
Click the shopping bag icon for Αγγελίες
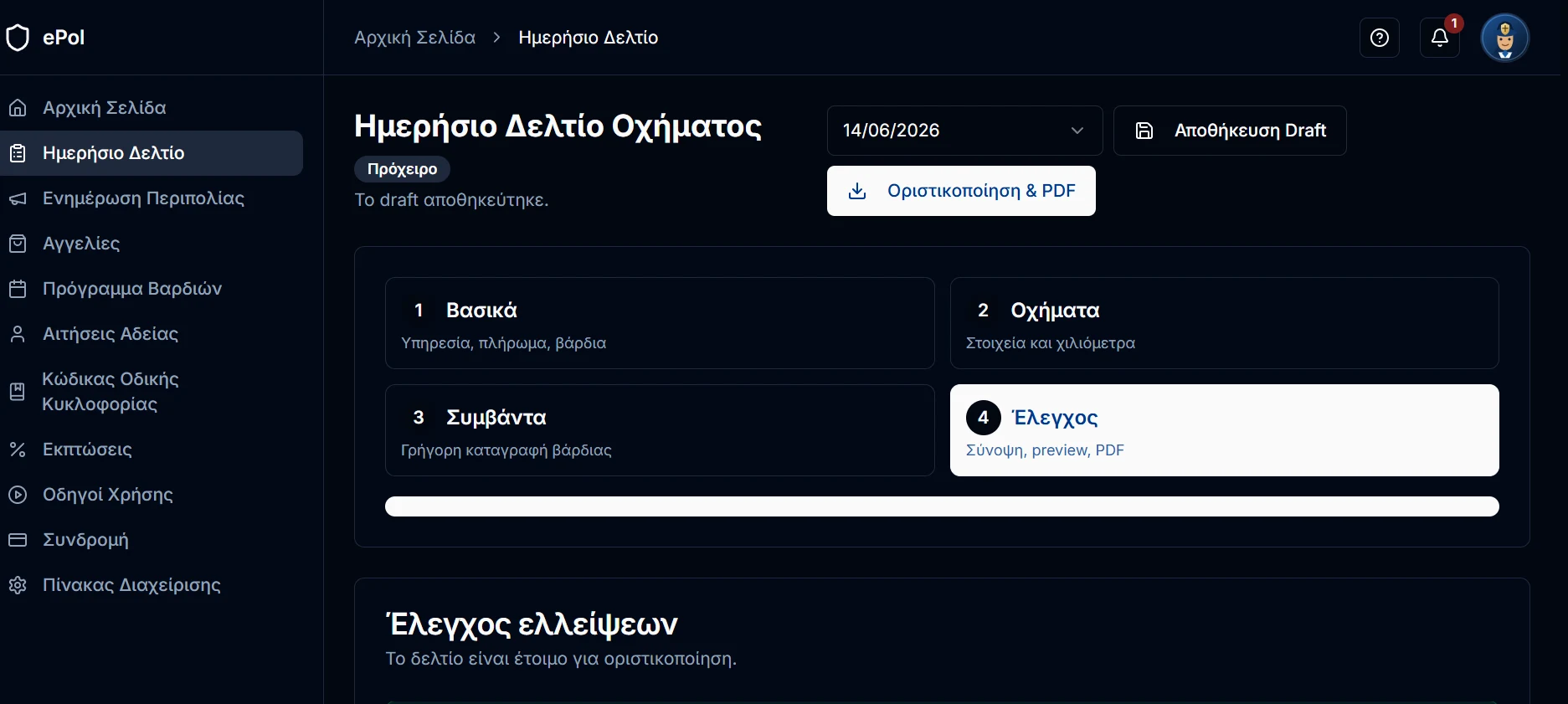coord(18,244)
